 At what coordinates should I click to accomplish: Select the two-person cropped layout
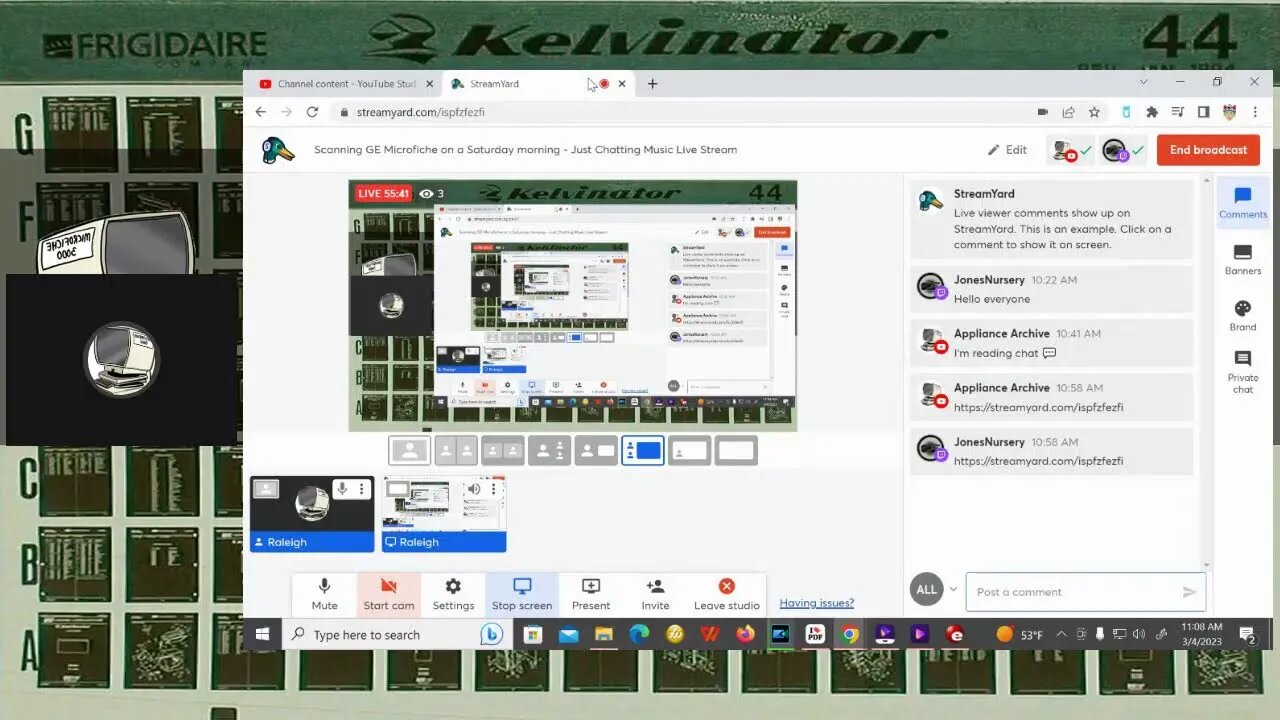pos(456,451)
